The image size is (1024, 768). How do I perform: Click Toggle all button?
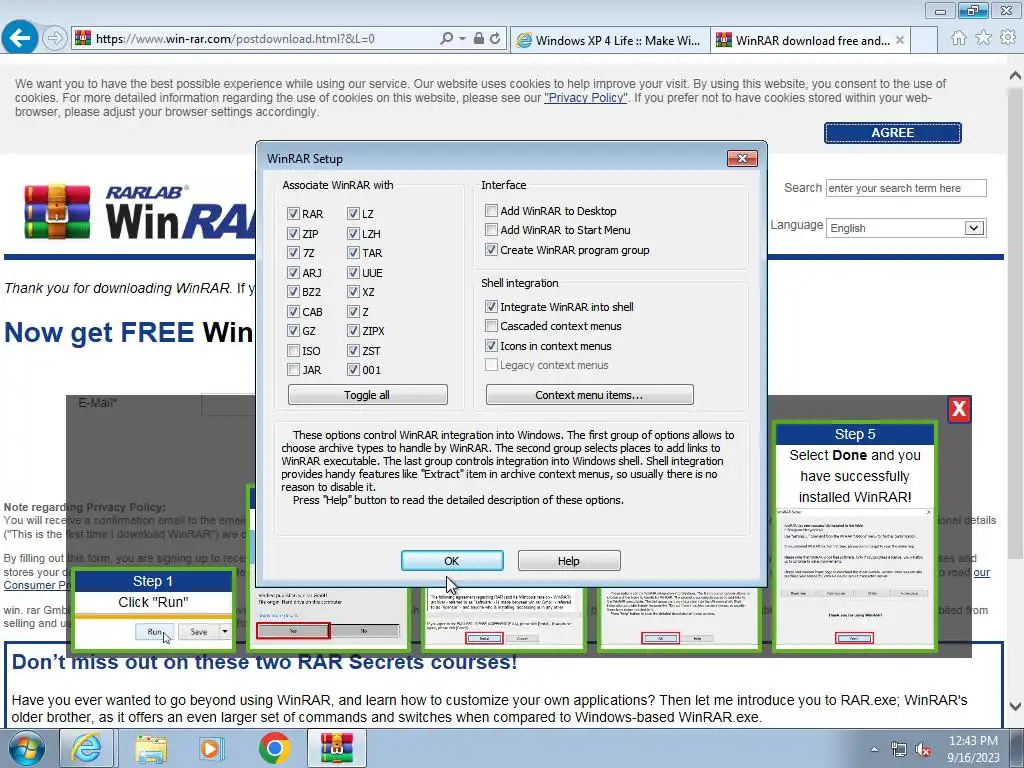[367, 394]
